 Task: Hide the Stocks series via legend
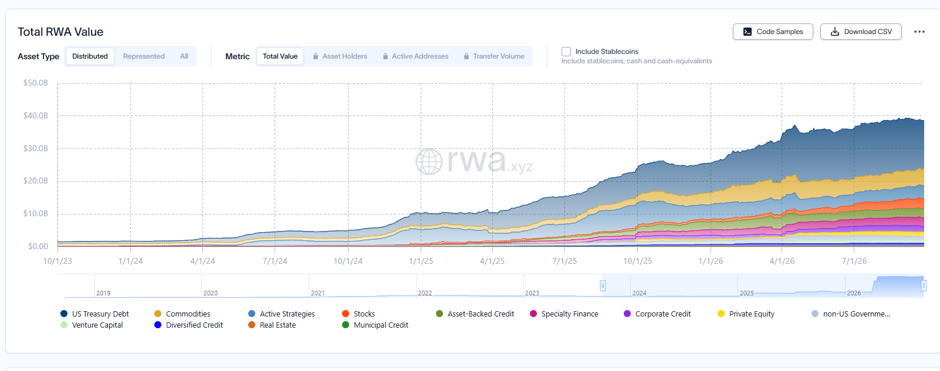tap(358, 313)
